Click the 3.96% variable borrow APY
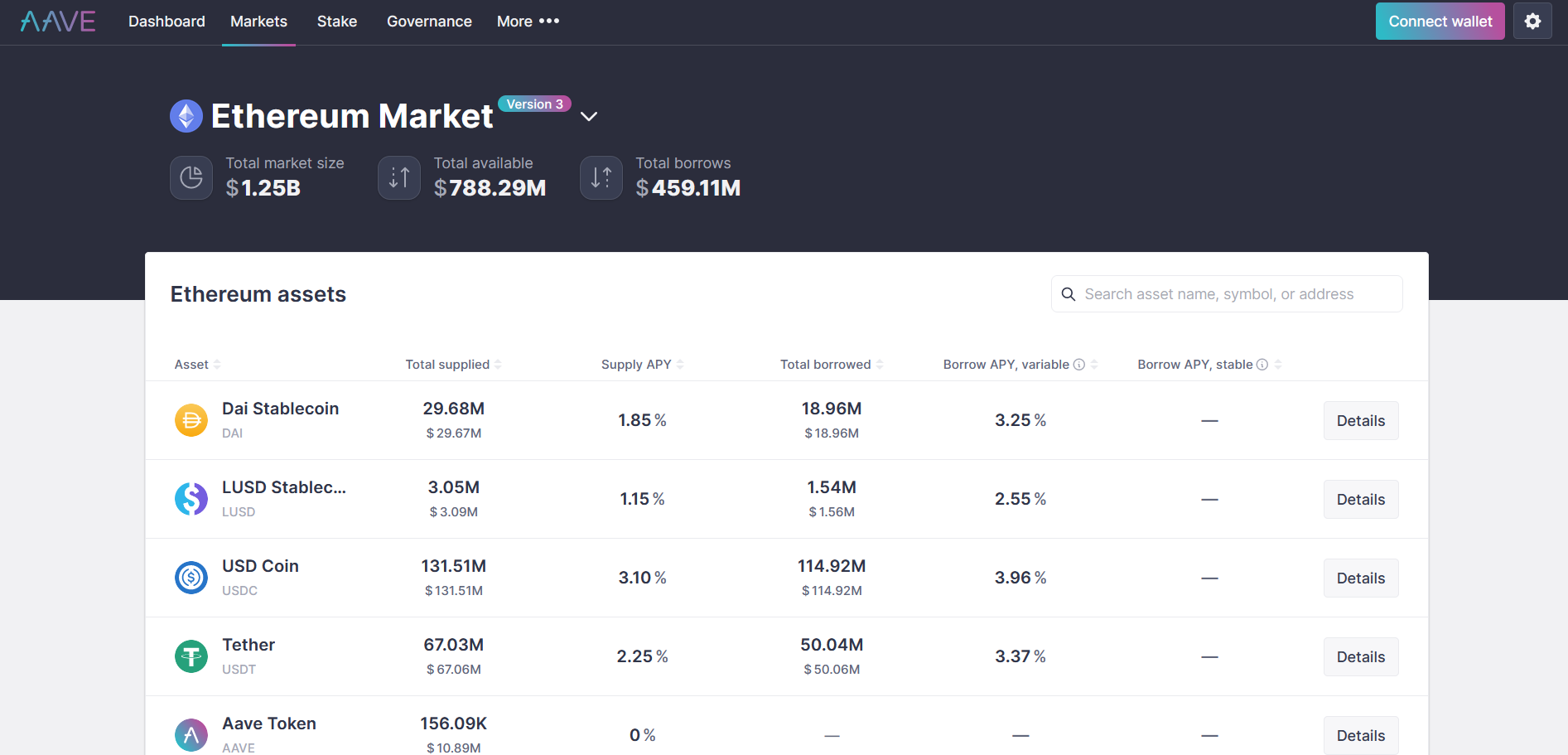 [x=1020, y=578]
